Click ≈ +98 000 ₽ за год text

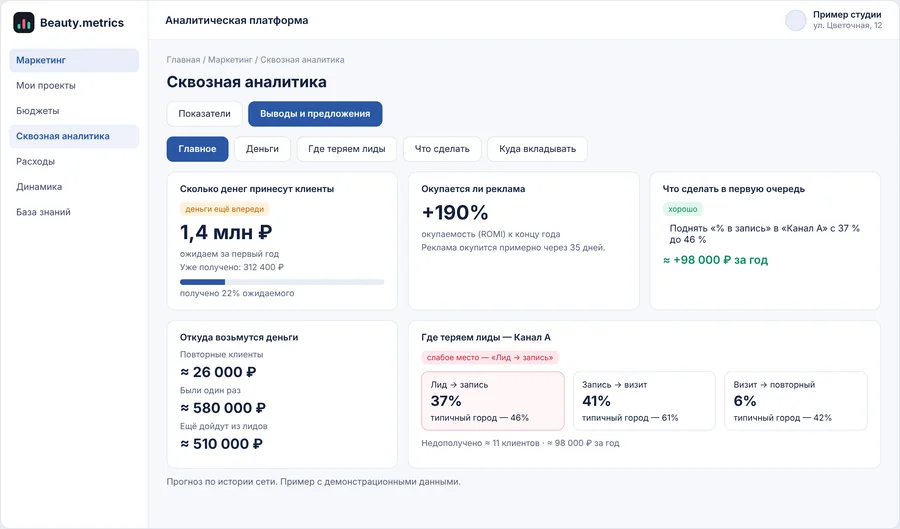click(x=715, y=260)
